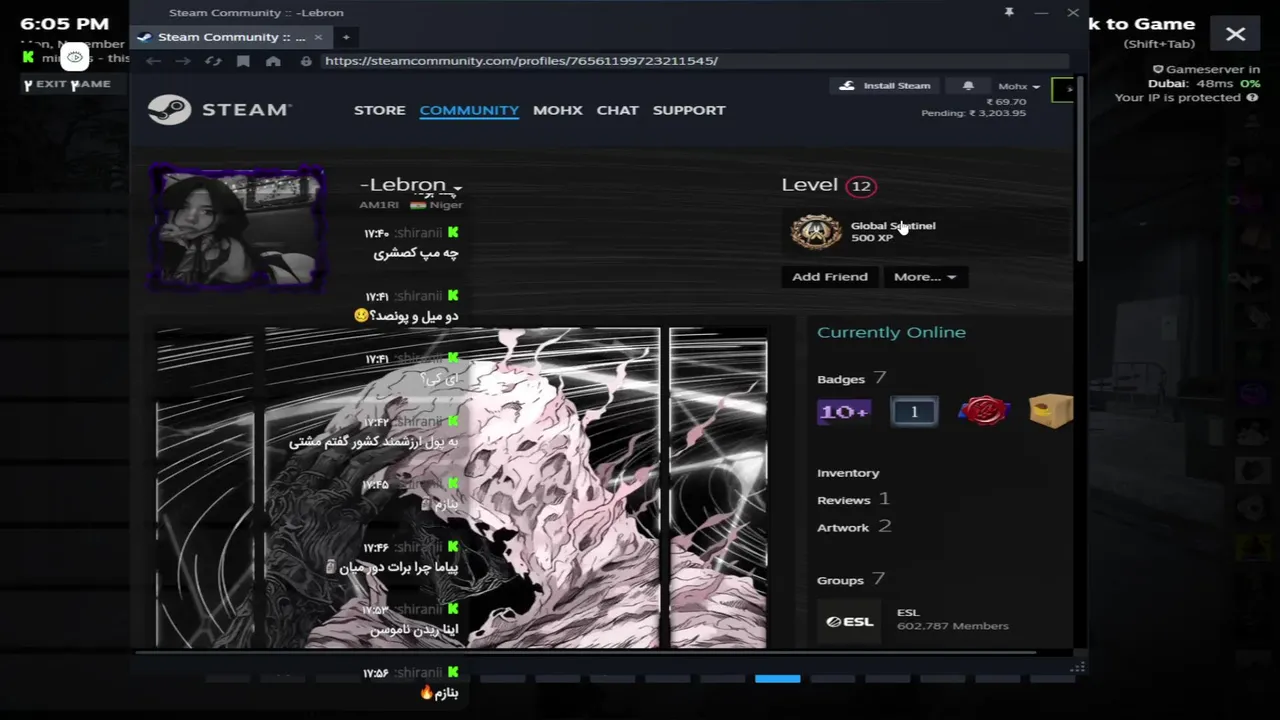Bookmark this page with the bookmark icon
This screenshot has width=1280, height=720.
coord(243,61)
